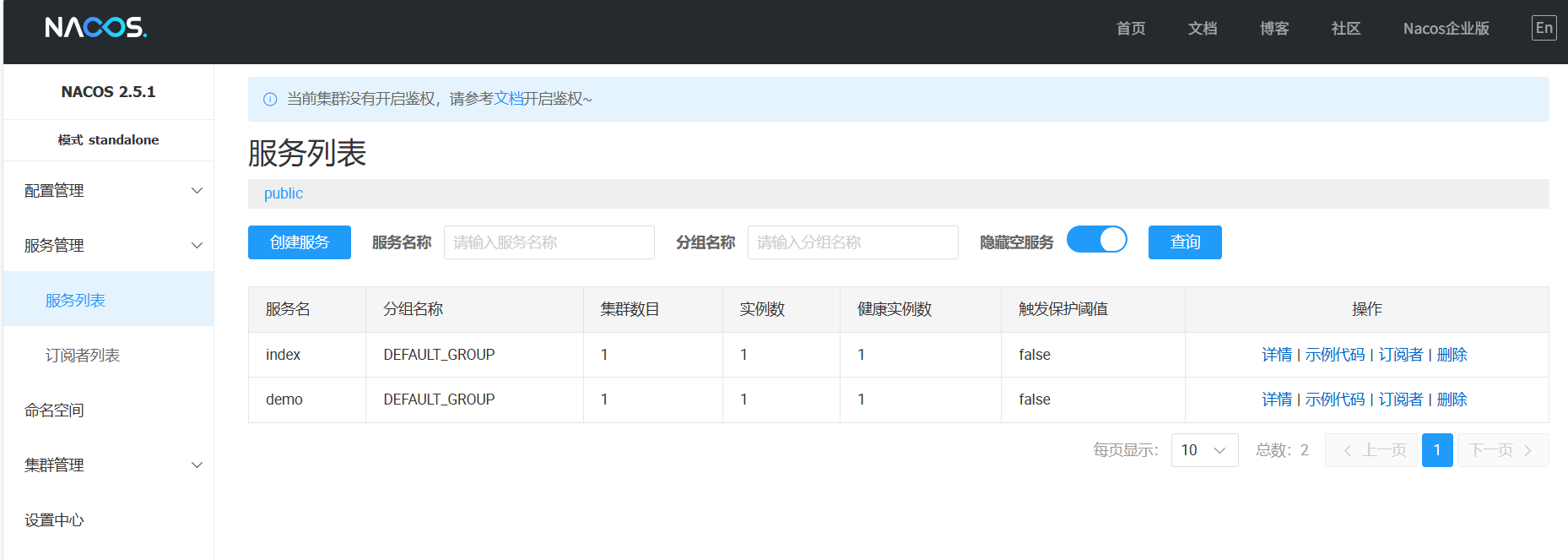This screenshot has width=1568, height=560.
Task: Go to pagination page 1
Action: [x=1437, y=450]
